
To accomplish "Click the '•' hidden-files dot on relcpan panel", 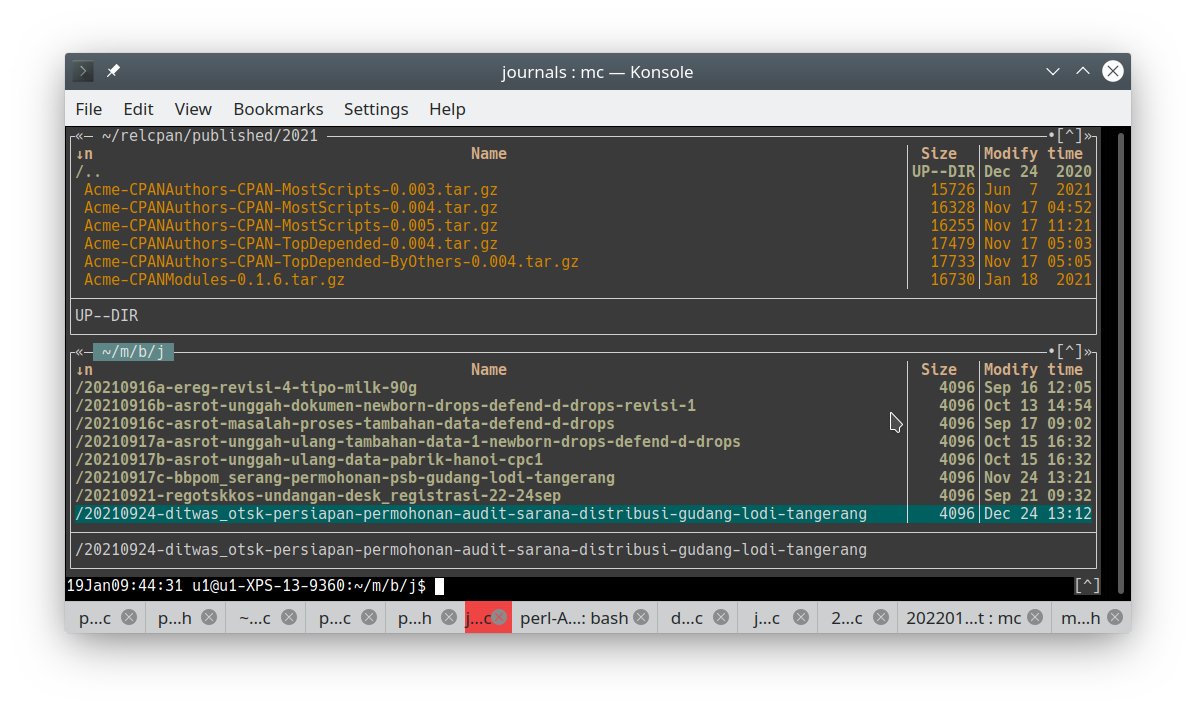I will point(1052,136).
